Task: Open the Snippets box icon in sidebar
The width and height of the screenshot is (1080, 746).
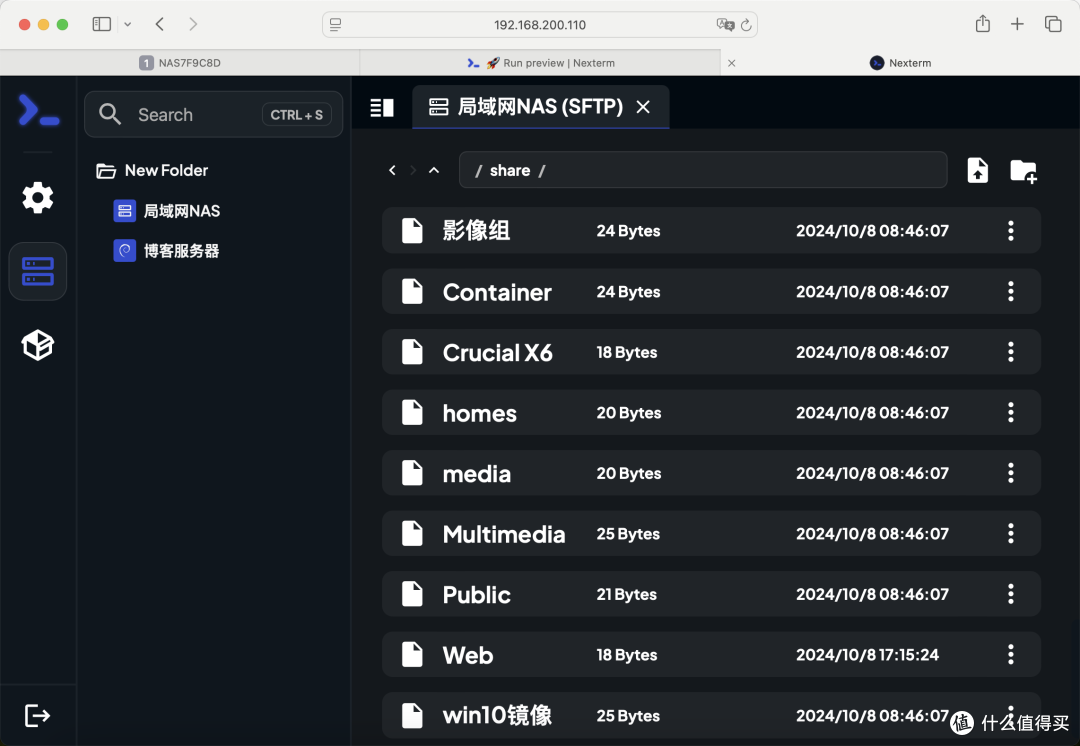Action: pyautogui.click(x=37, y=345)
